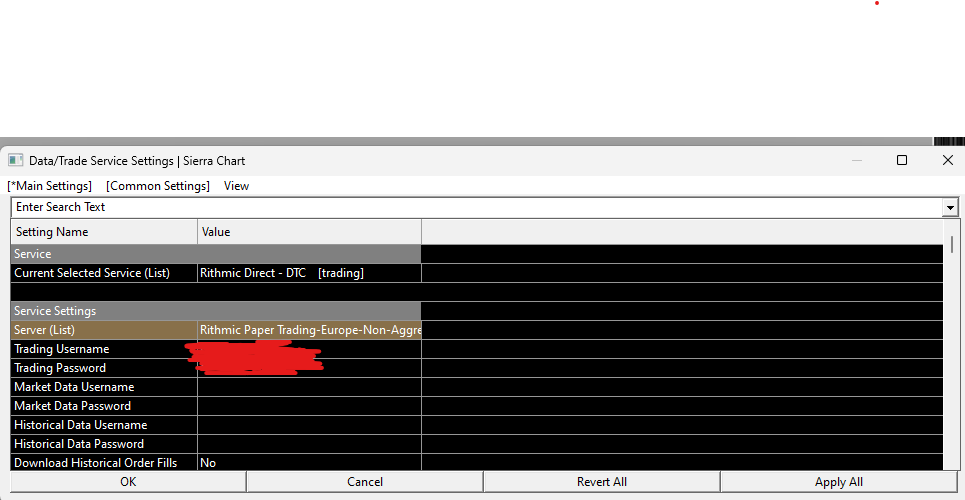Select the Server (List) setting row

pos(105,330)
